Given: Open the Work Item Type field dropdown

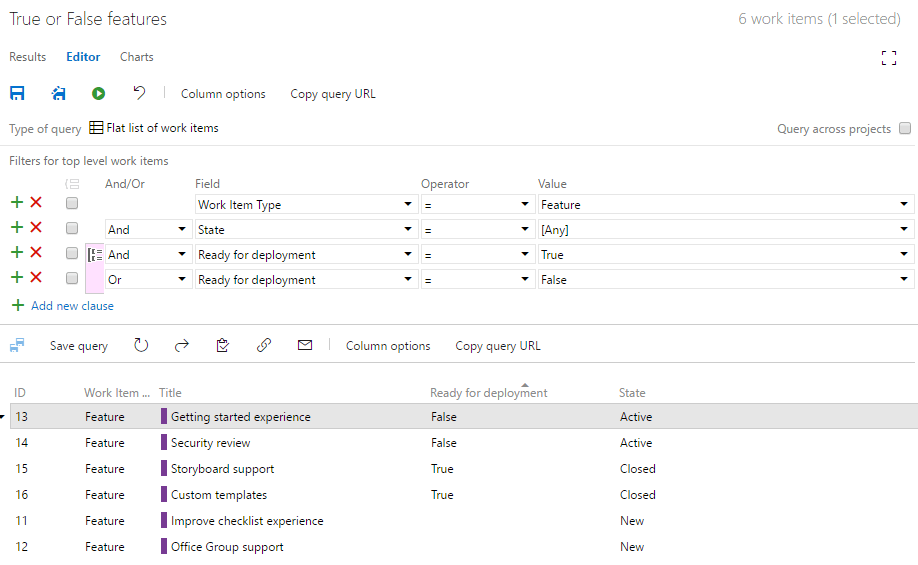Looking at the screenshot, I should (408, 204).
